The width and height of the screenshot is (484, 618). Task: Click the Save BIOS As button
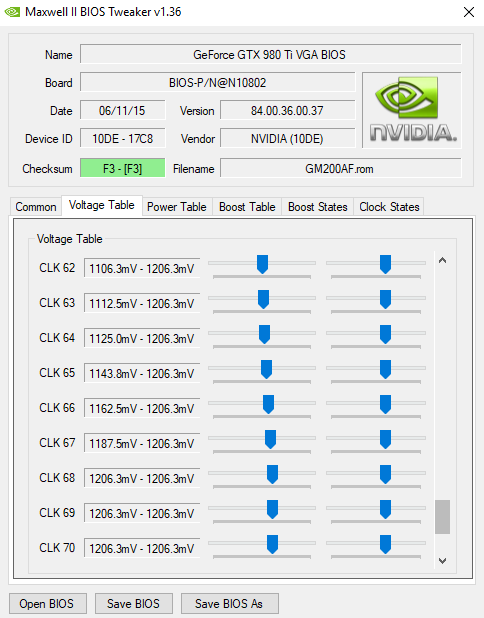(x=229, y=603)
